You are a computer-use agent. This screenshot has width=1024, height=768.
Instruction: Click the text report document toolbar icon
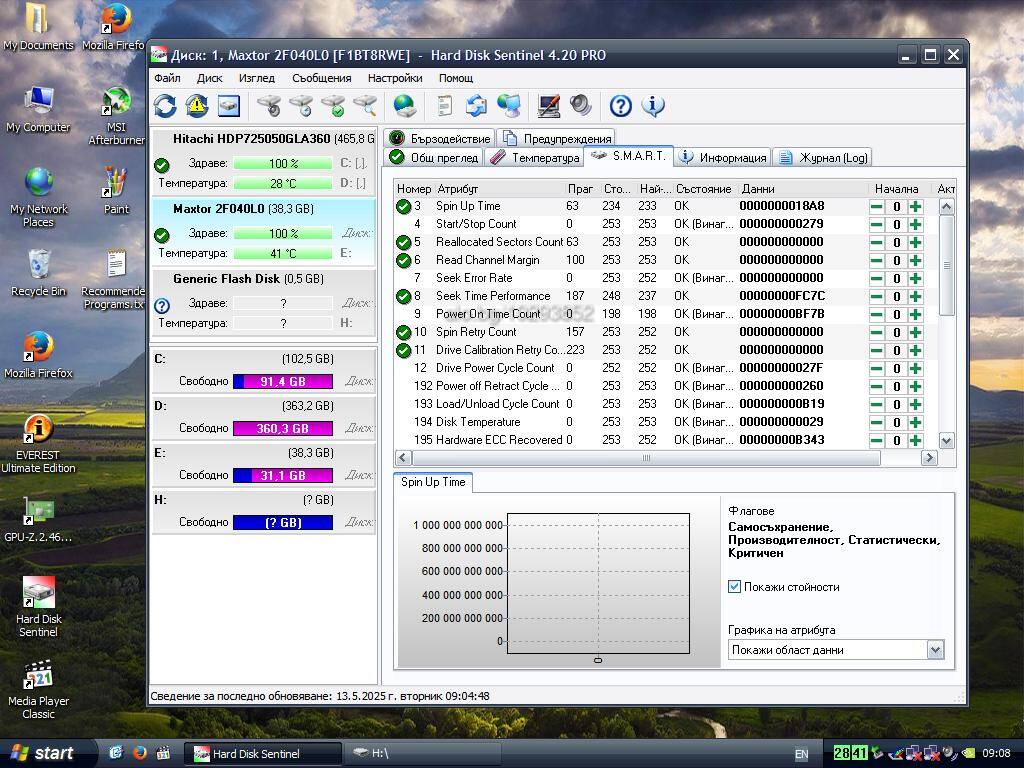click(x=445, y=106)
